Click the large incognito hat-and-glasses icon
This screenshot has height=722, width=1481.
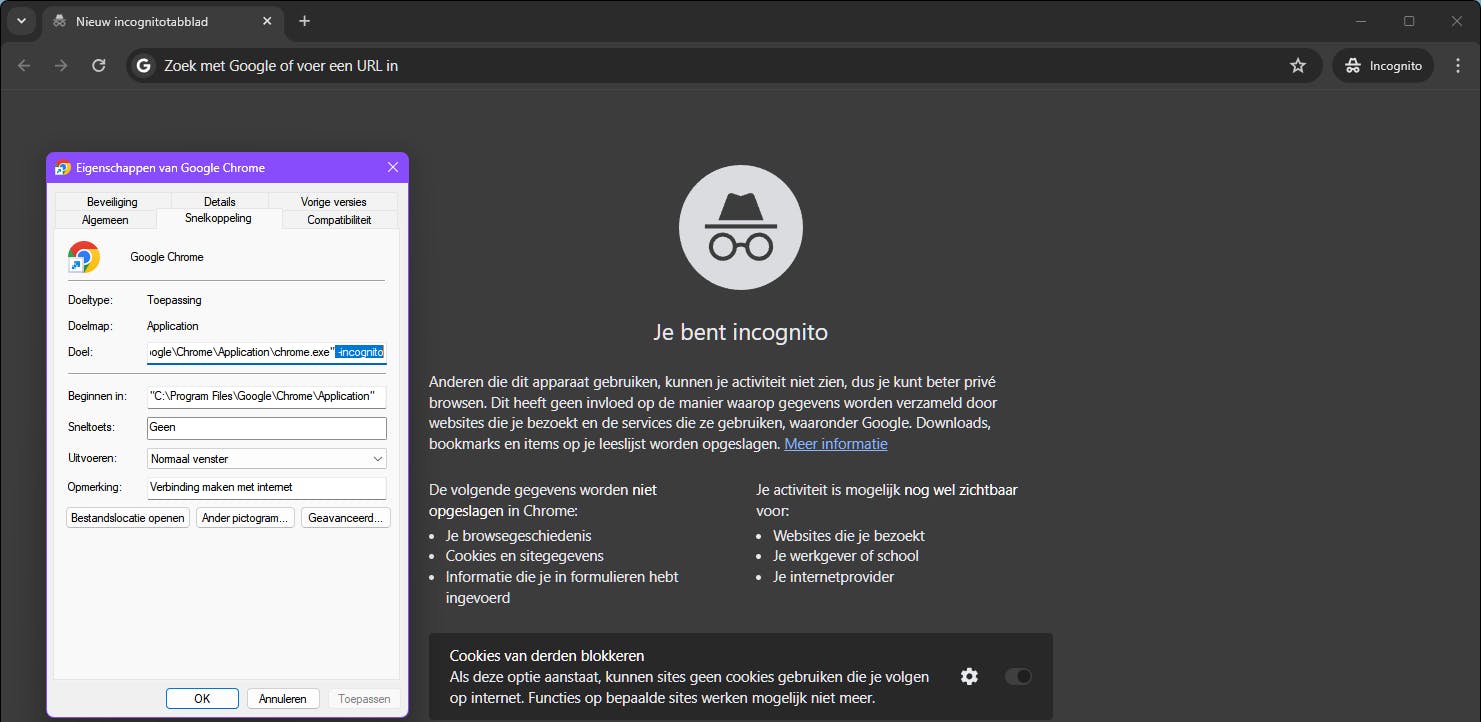point(740,229)
